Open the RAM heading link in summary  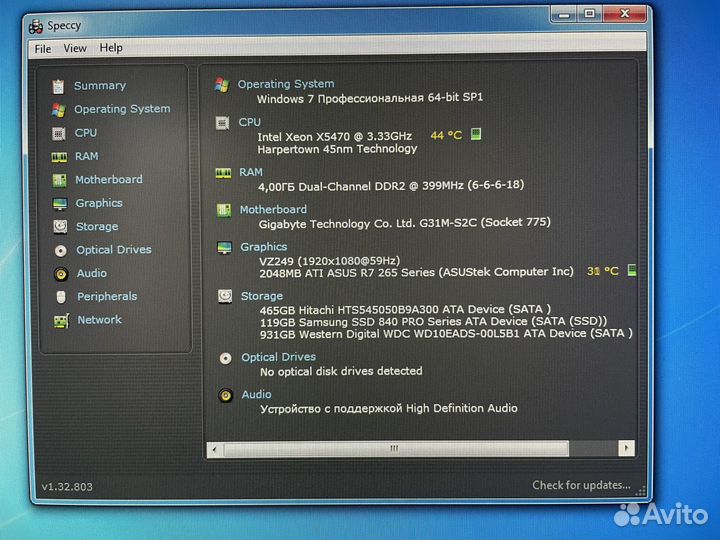point(251,172)
